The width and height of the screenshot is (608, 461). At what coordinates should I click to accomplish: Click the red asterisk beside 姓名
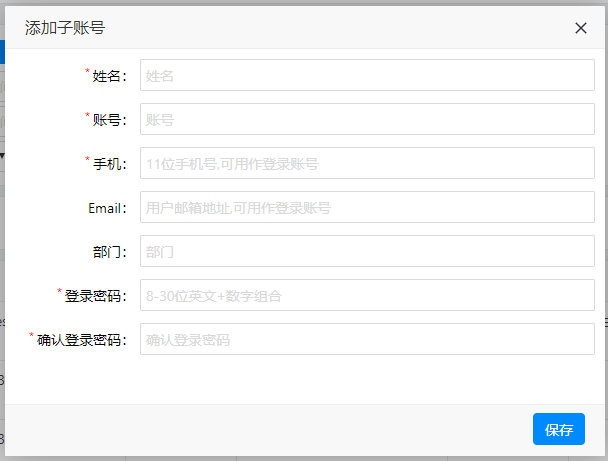click(x=88, y=72)
